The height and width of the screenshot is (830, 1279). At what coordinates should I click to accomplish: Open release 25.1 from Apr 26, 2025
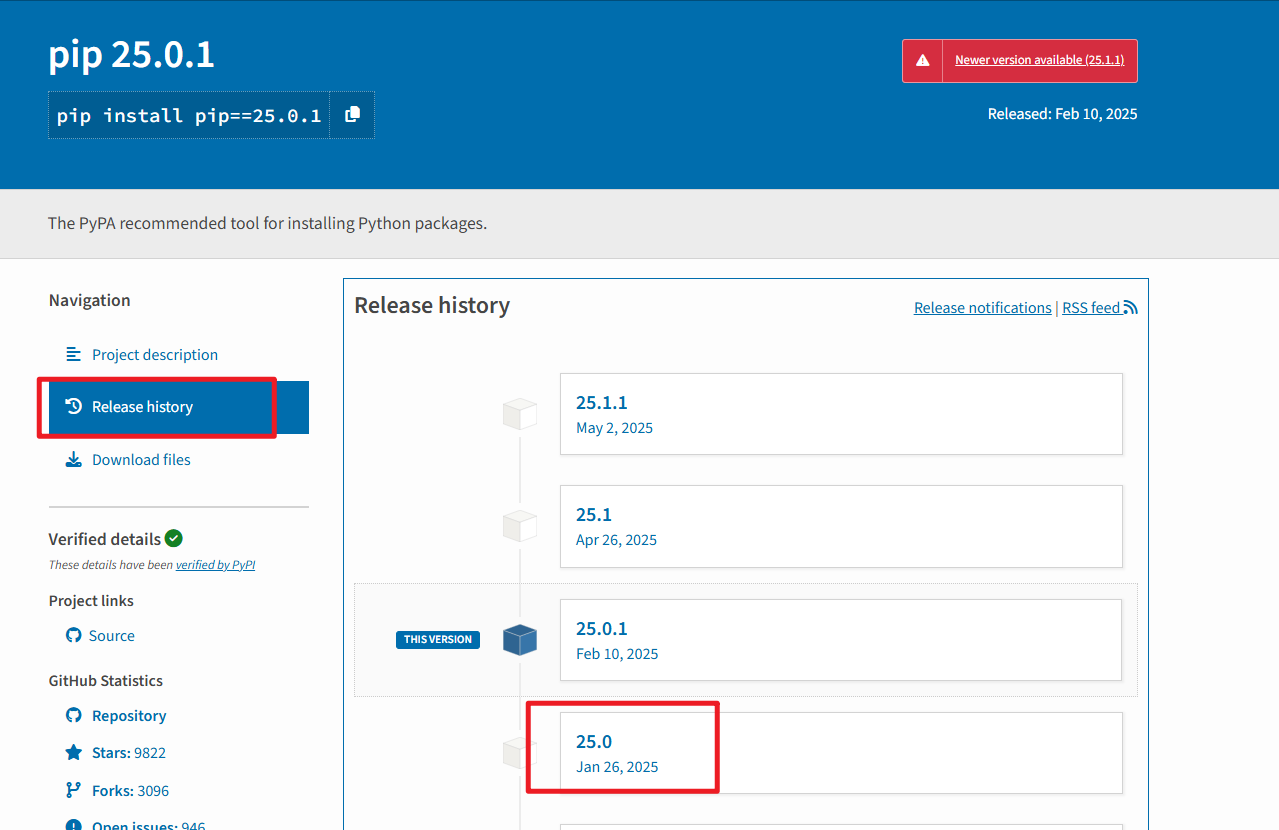tap(841, 526)
